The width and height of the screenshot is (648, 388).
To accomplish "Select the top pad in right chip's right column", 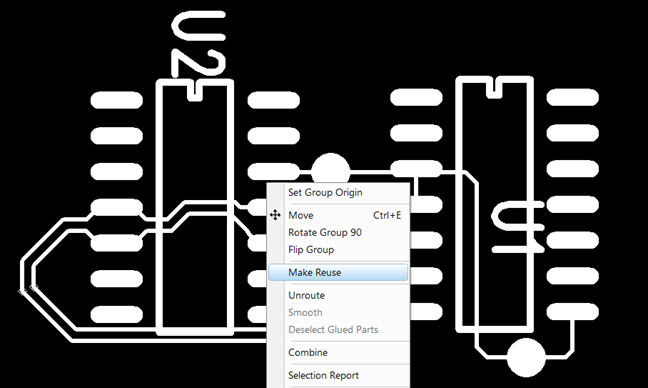I will (x=572, y=98).
